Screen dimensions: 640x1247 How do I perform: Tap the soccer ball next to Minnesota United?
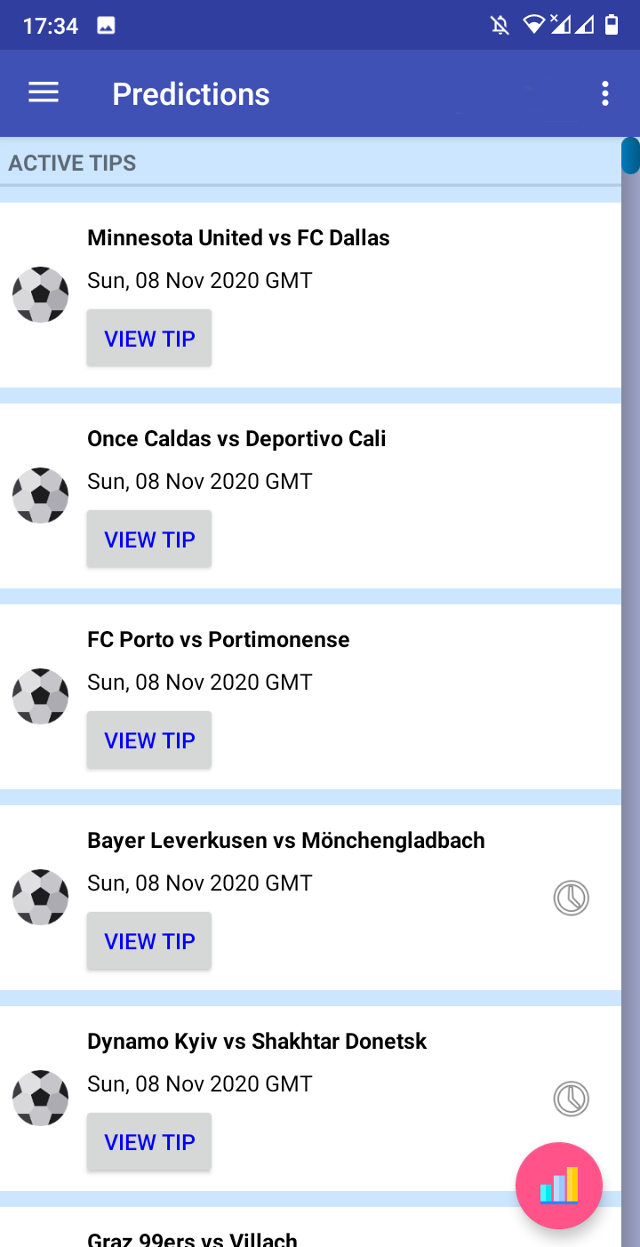tap(41, 294)
